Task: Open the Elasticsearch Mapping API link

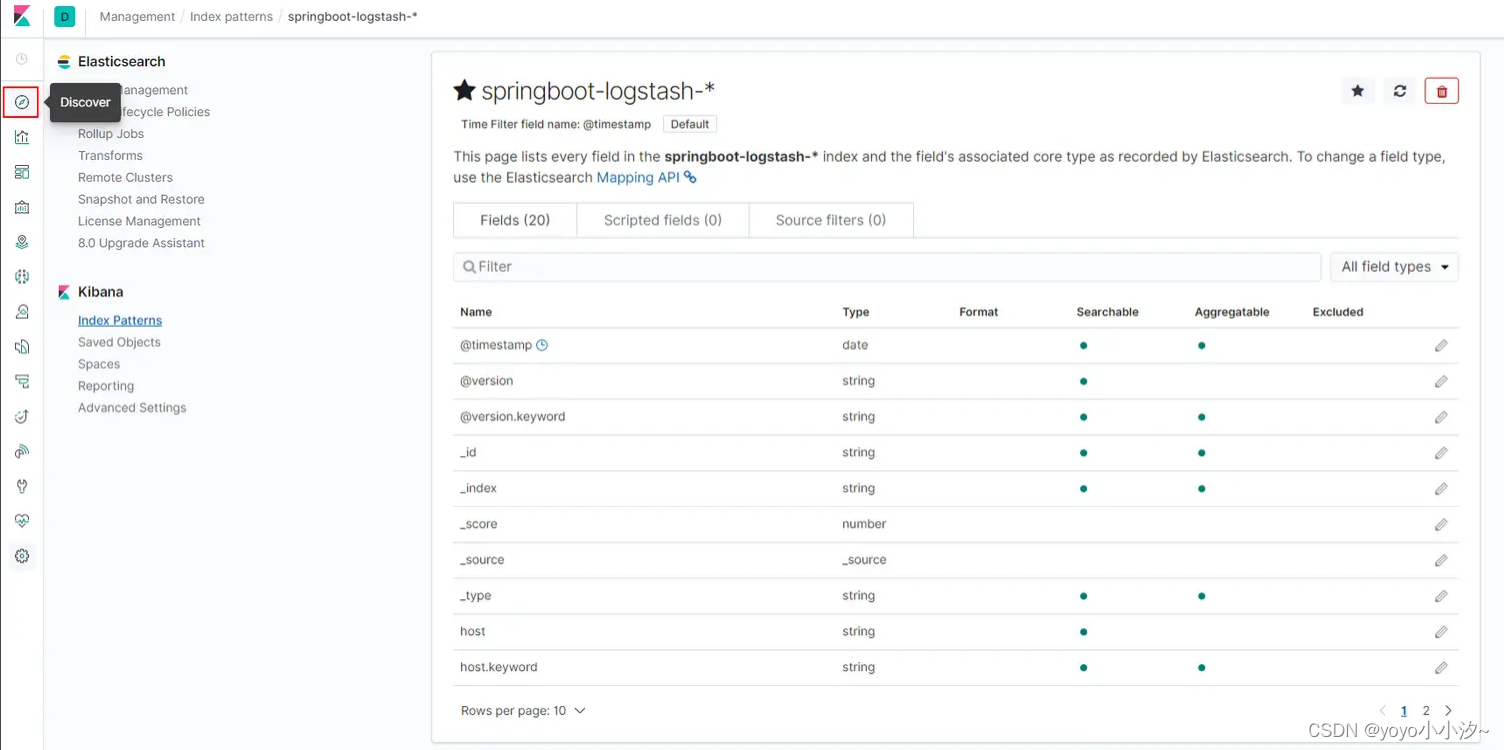Action: pos(646,177)
